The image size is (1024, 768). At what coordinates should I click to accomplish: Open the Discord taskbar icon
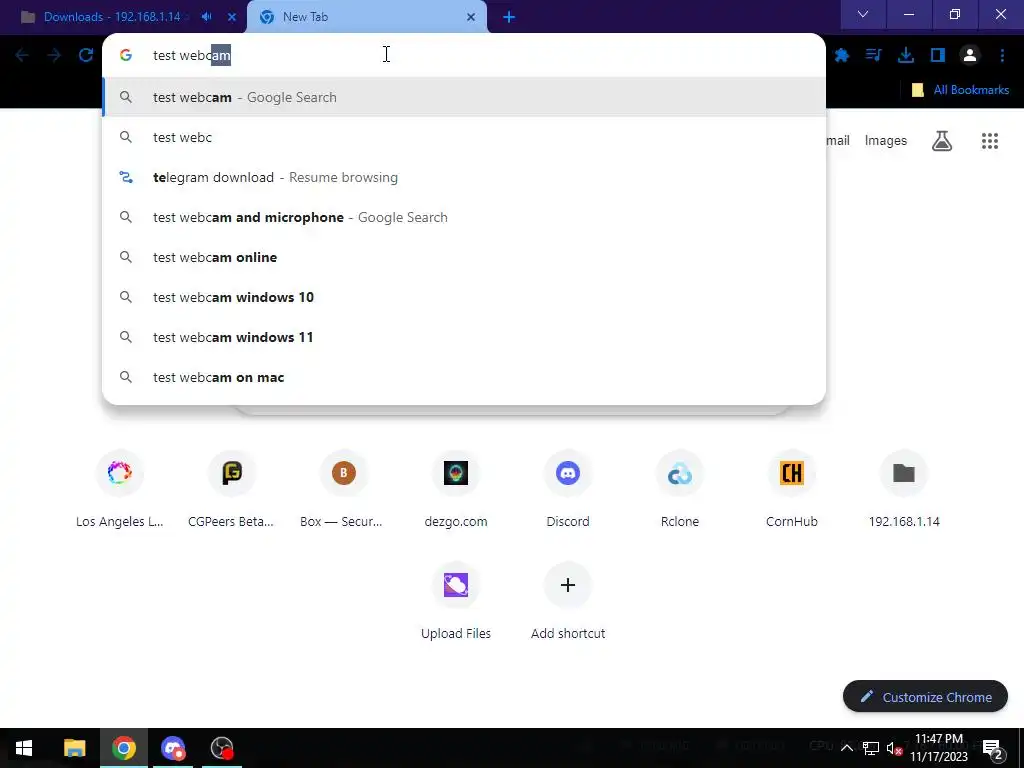[173, 748]
